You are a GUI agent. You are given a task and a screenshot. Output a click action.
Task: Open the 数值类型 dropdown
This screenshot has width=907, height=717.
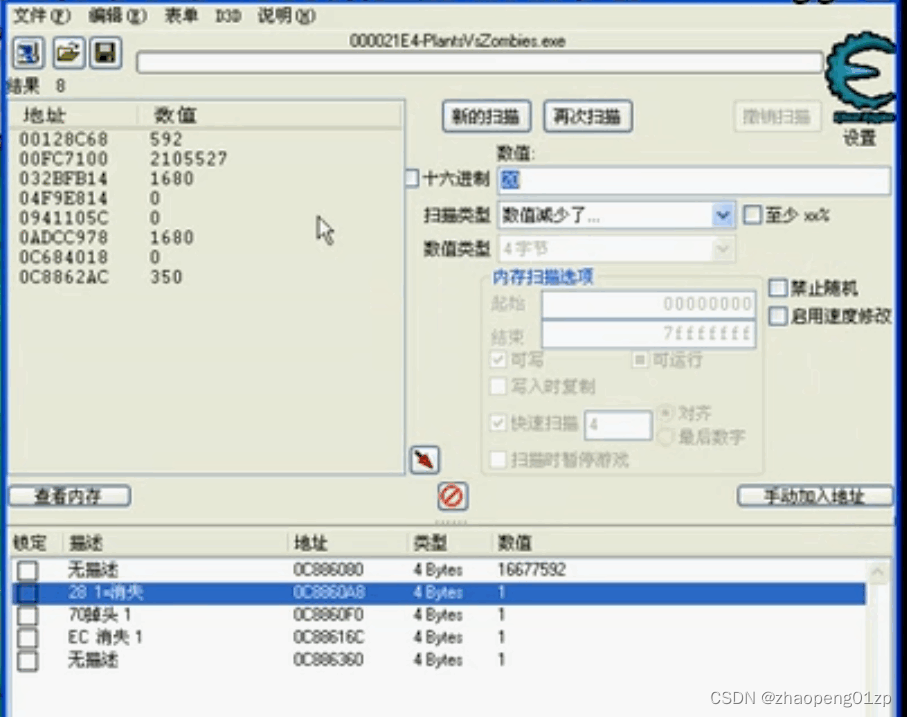(723, 249)
